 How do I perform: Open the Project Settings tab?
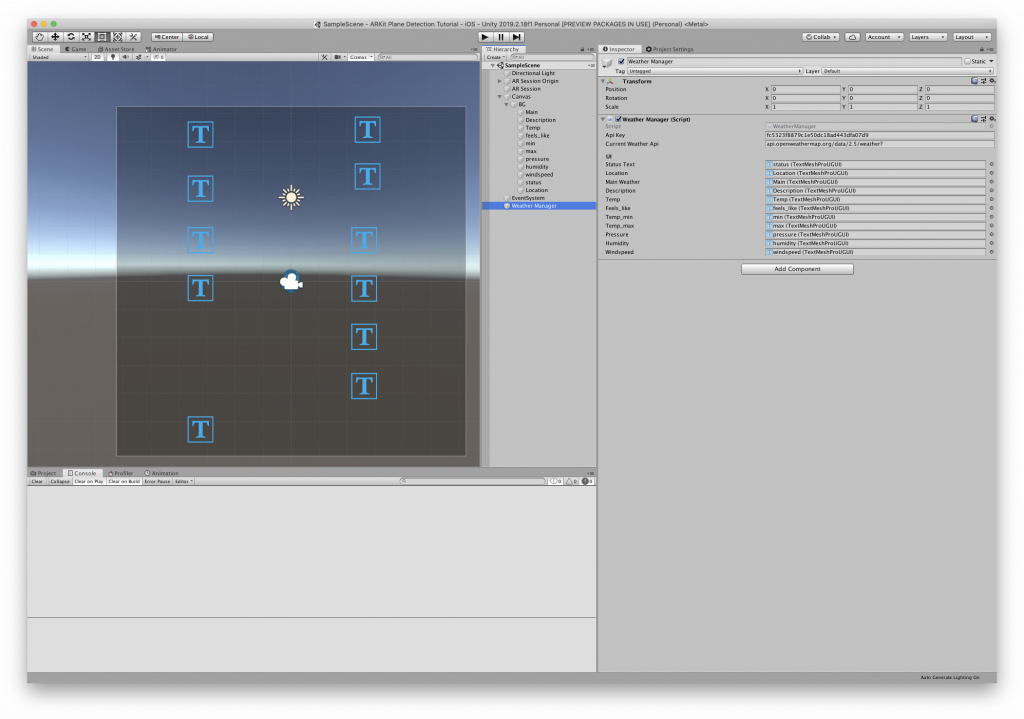(670, 49)
